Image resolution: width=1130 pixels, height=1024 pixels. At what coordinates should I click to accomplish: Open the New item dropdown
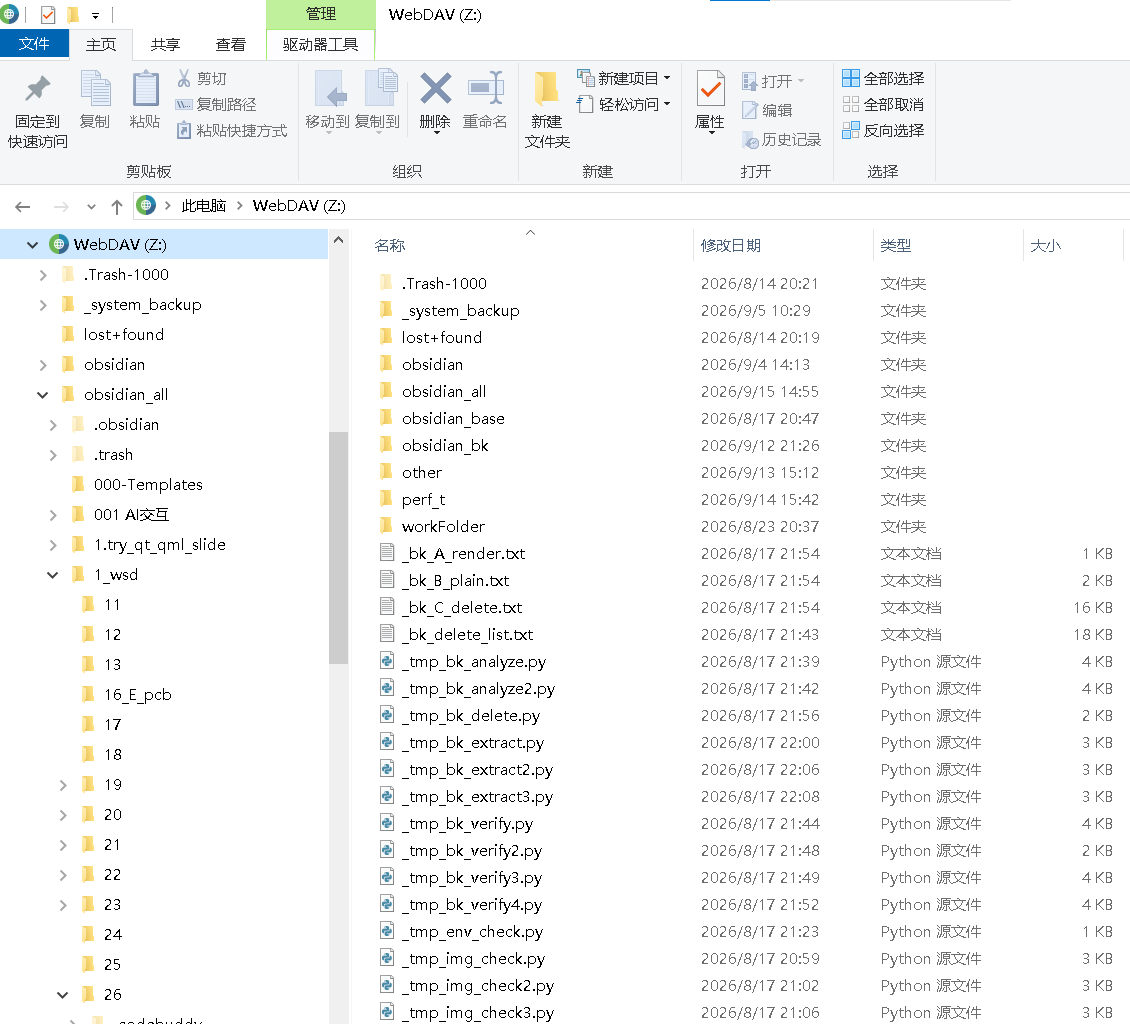tap(624, 78)
